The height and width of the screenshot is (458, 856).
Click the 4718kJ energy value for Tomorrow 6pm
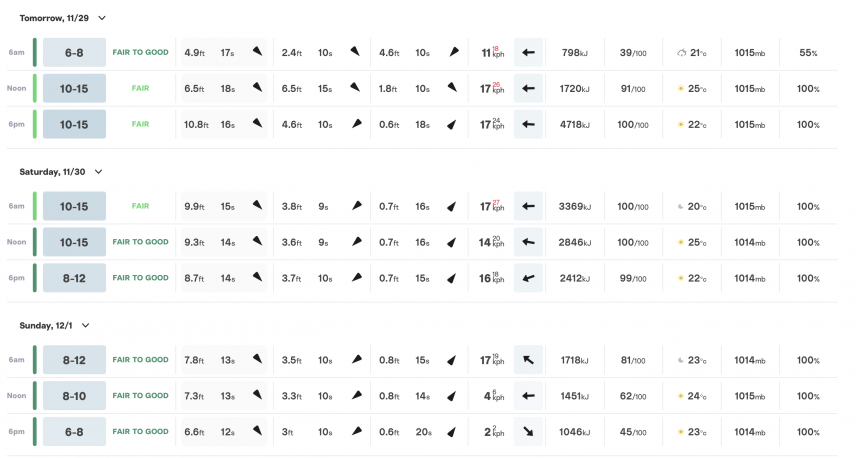tap(574, 124)
